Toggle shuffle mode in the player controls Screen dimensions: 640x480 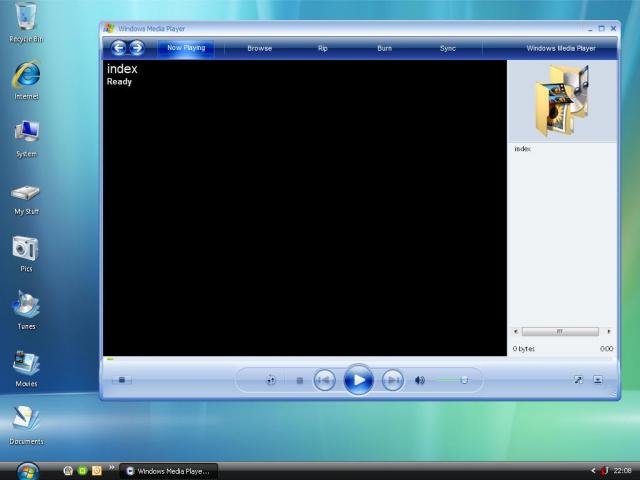click(271, 380)
